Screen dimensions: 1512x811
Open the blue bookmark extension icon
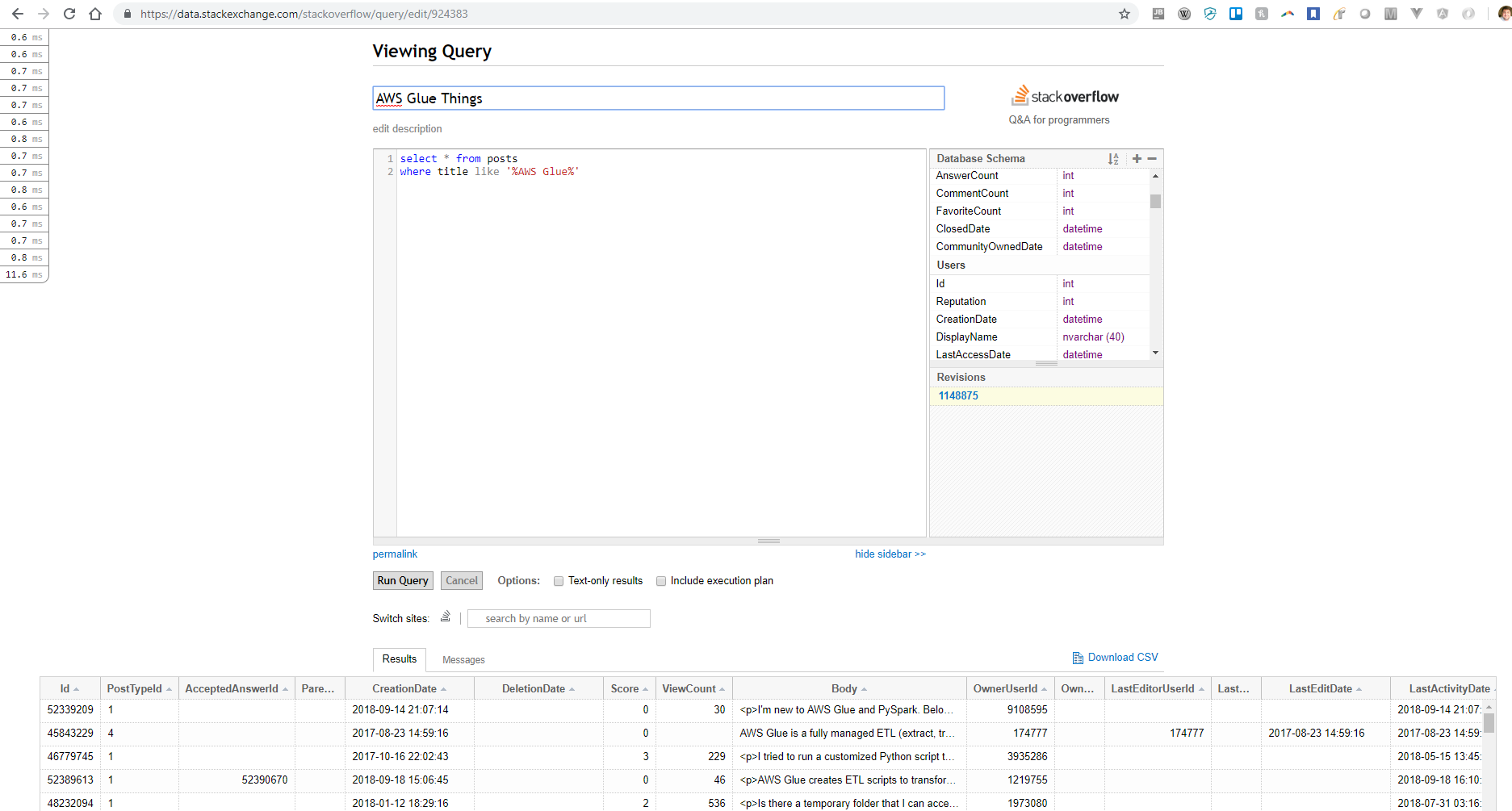coord(1313,14)
